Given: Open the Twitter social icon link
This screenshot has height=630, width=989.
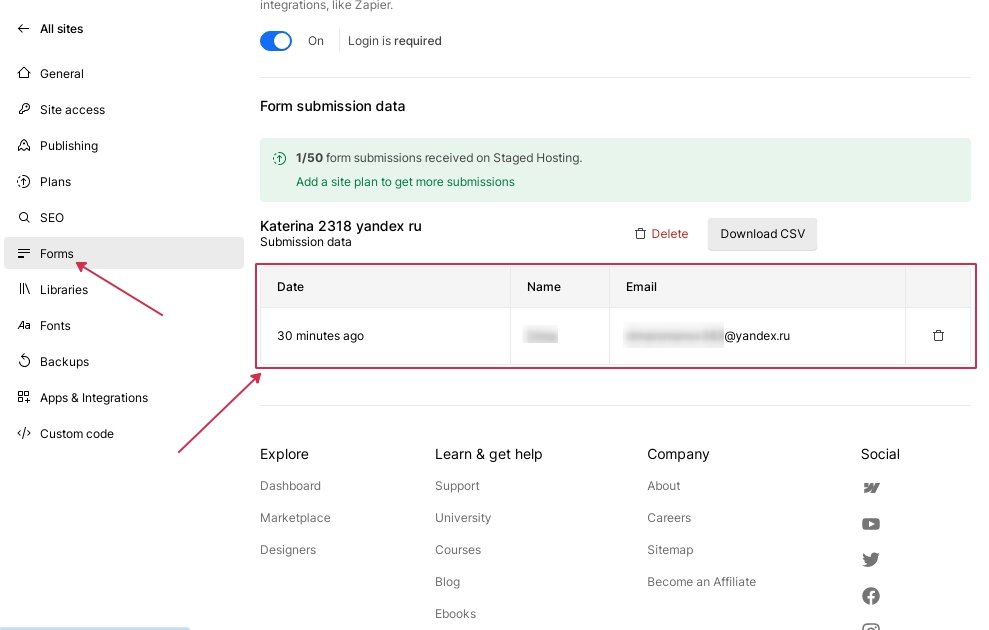Looking at the screenshot, I should (871, 560).
